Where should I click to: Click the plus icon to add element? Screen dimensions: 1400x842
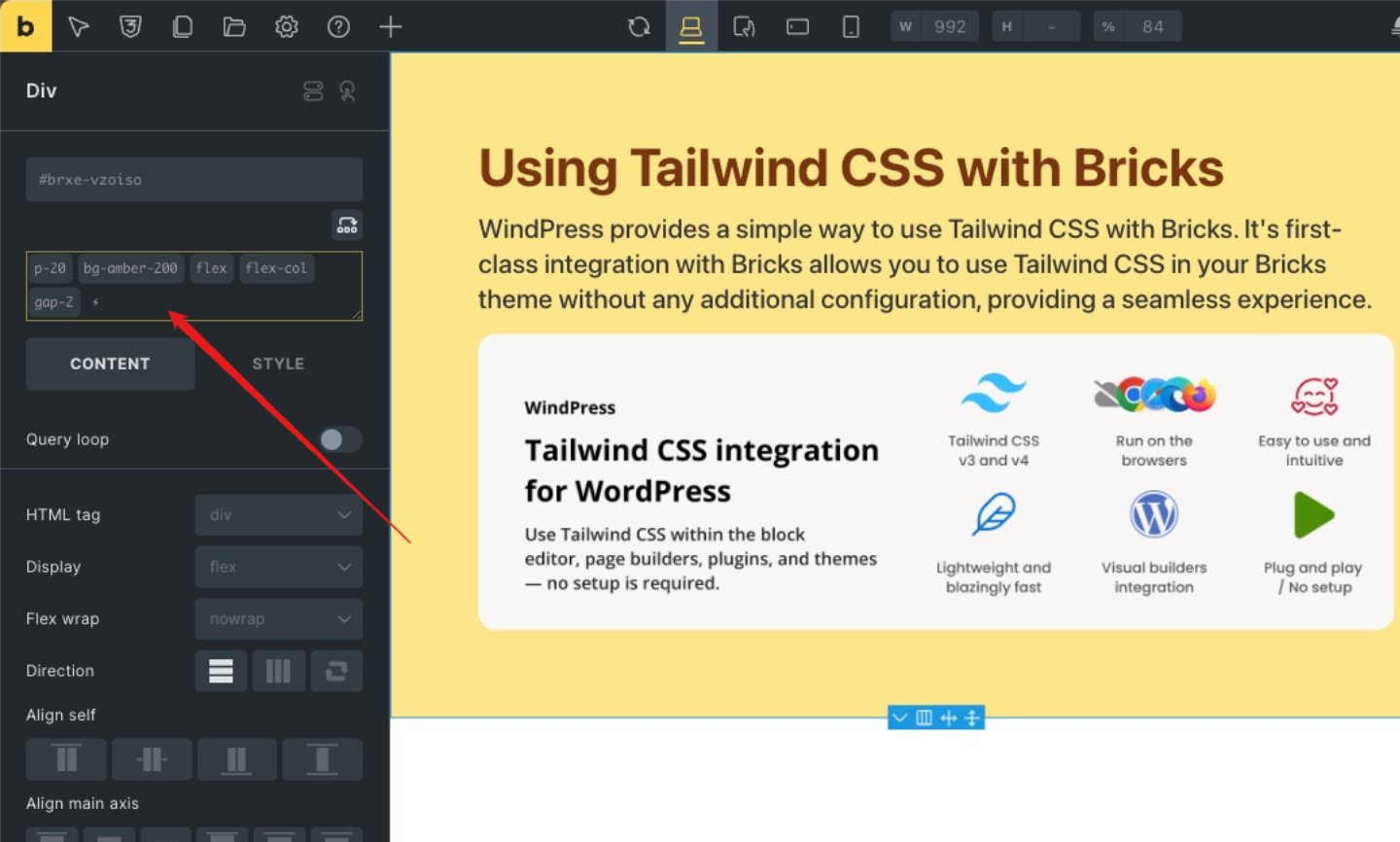(x=391, y=26)
